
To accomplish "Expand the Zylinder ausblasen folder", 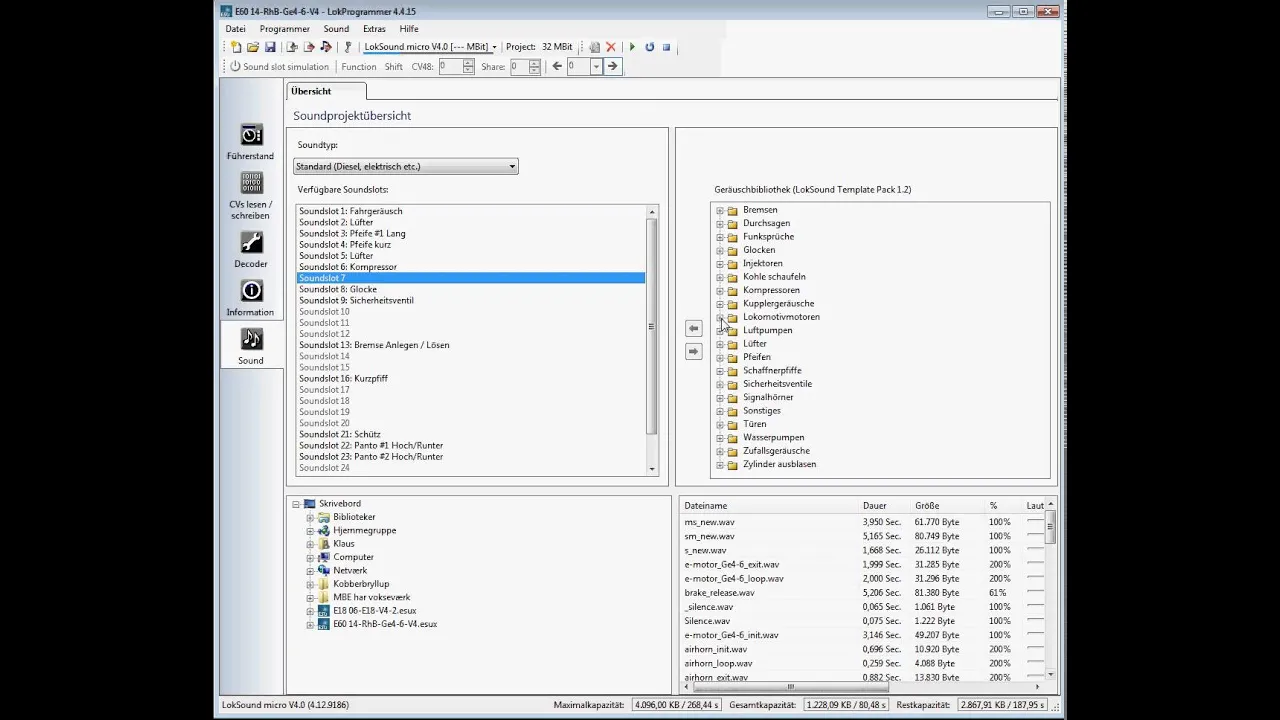I will click(720, 464).
